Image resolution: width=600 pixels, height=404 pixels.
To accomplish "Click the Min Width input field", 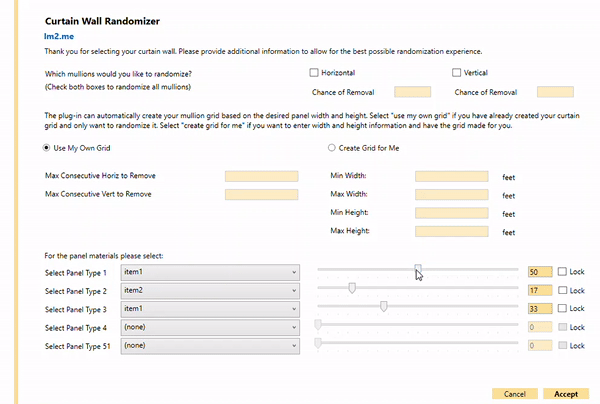I will pyautogui.click(x=451, y=176).
